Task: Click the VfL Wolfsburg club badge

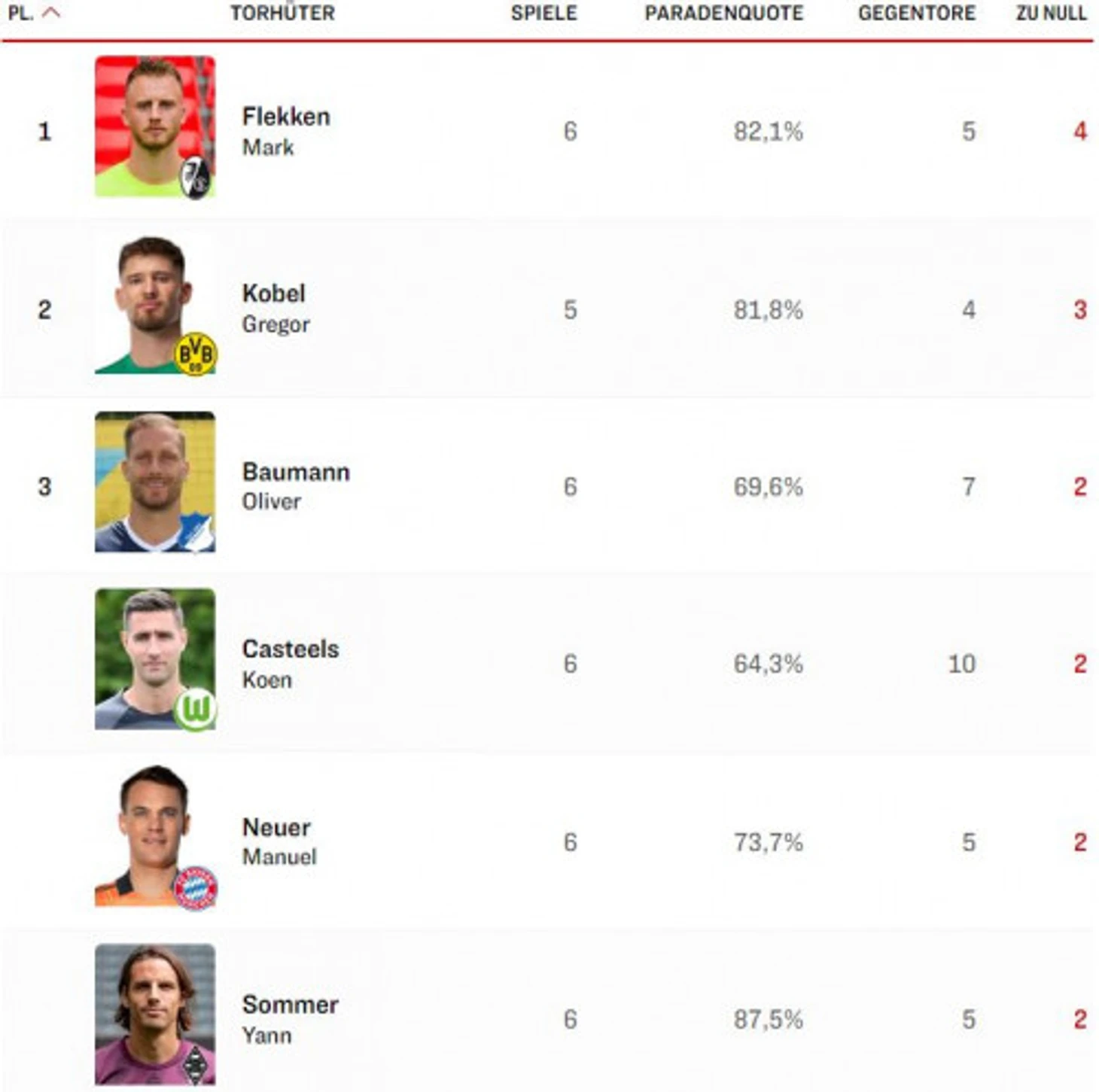Action: tap(196, 710)
